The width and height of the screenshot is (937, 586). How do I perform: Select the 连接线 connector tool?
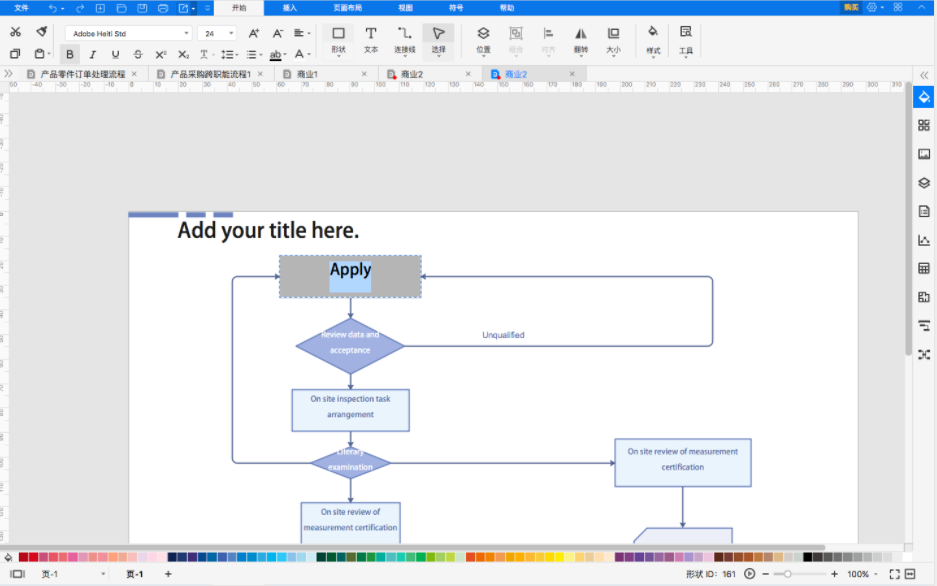(405, 40)
